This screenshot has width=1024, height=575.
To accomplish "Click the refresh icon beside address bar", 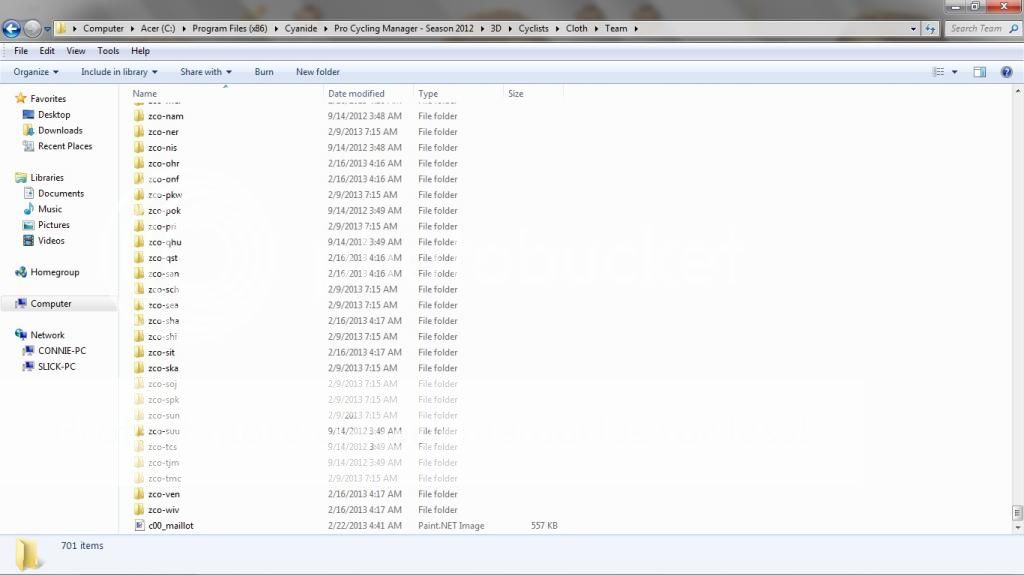I will (931, 29).
